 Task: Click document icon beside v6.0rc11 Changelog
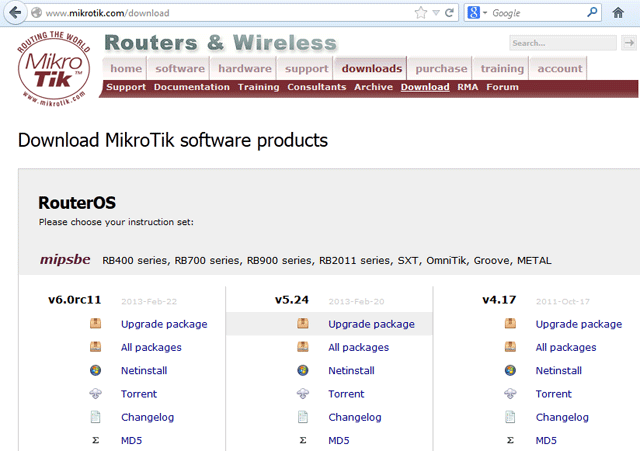[96, 417]
